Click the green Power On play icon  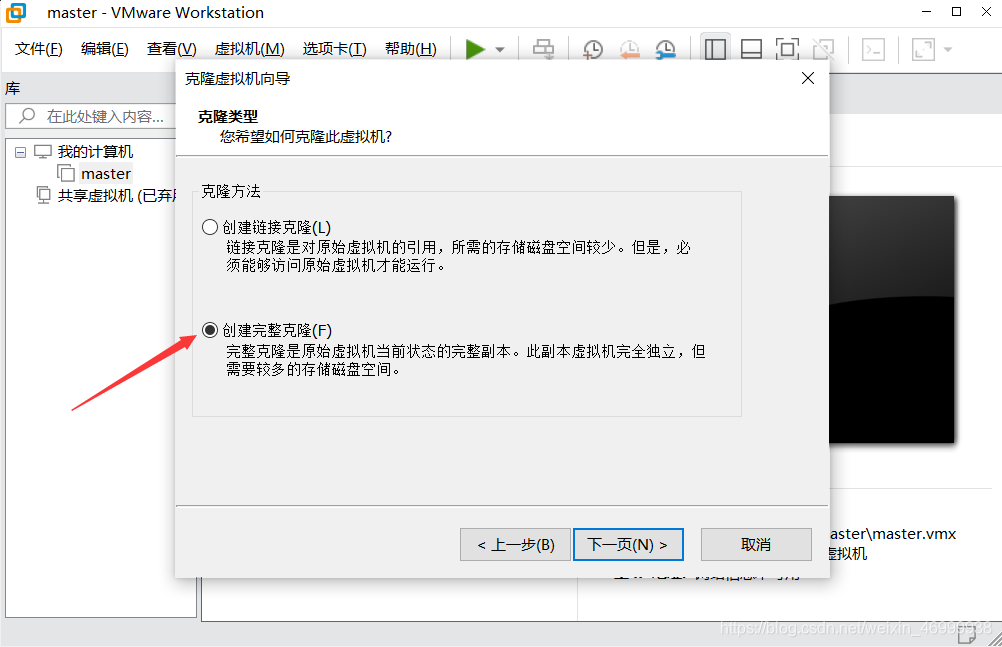(x=475, y=49)
